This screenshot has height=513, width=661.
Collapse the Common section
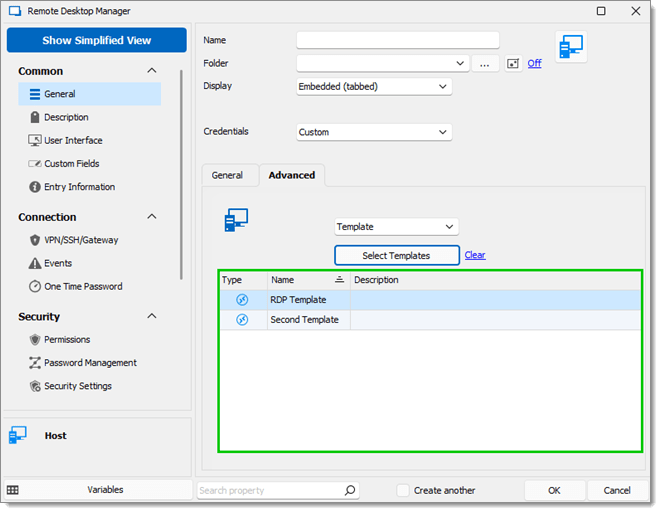coord(152,71)
